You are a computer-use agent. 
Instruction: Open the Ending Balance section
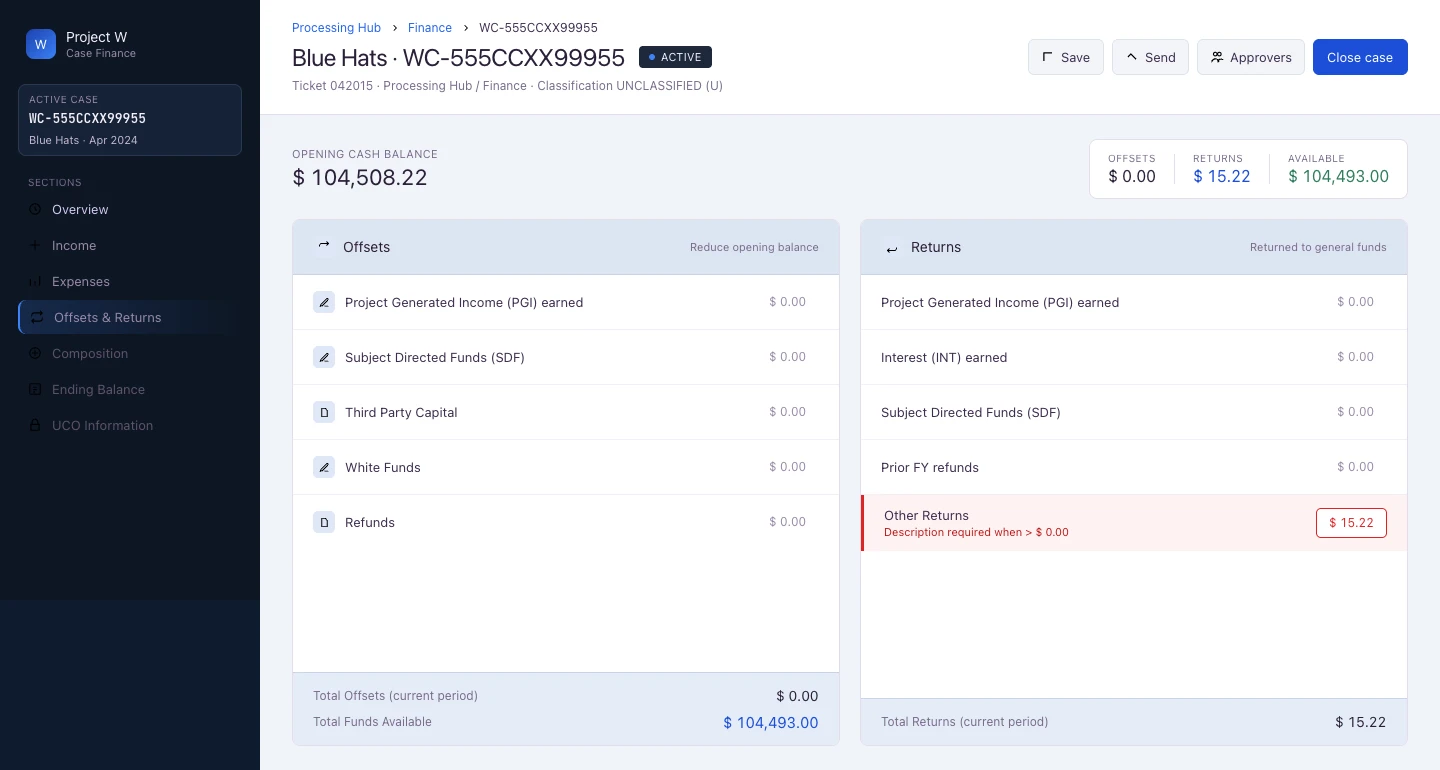(130, 390)
